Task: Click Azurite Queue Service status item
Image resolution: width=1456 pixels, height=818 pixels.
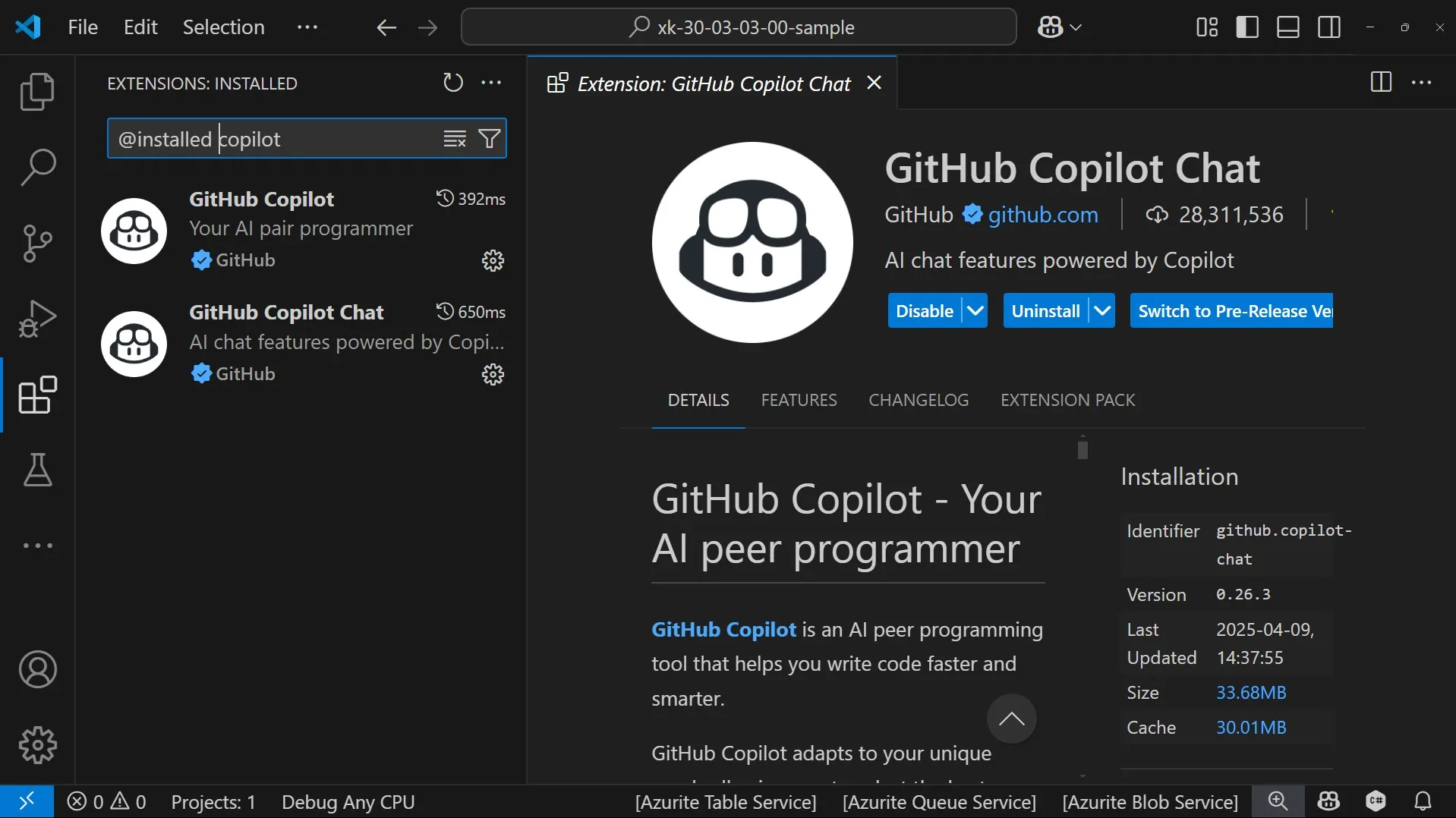Action: point(939,802)
